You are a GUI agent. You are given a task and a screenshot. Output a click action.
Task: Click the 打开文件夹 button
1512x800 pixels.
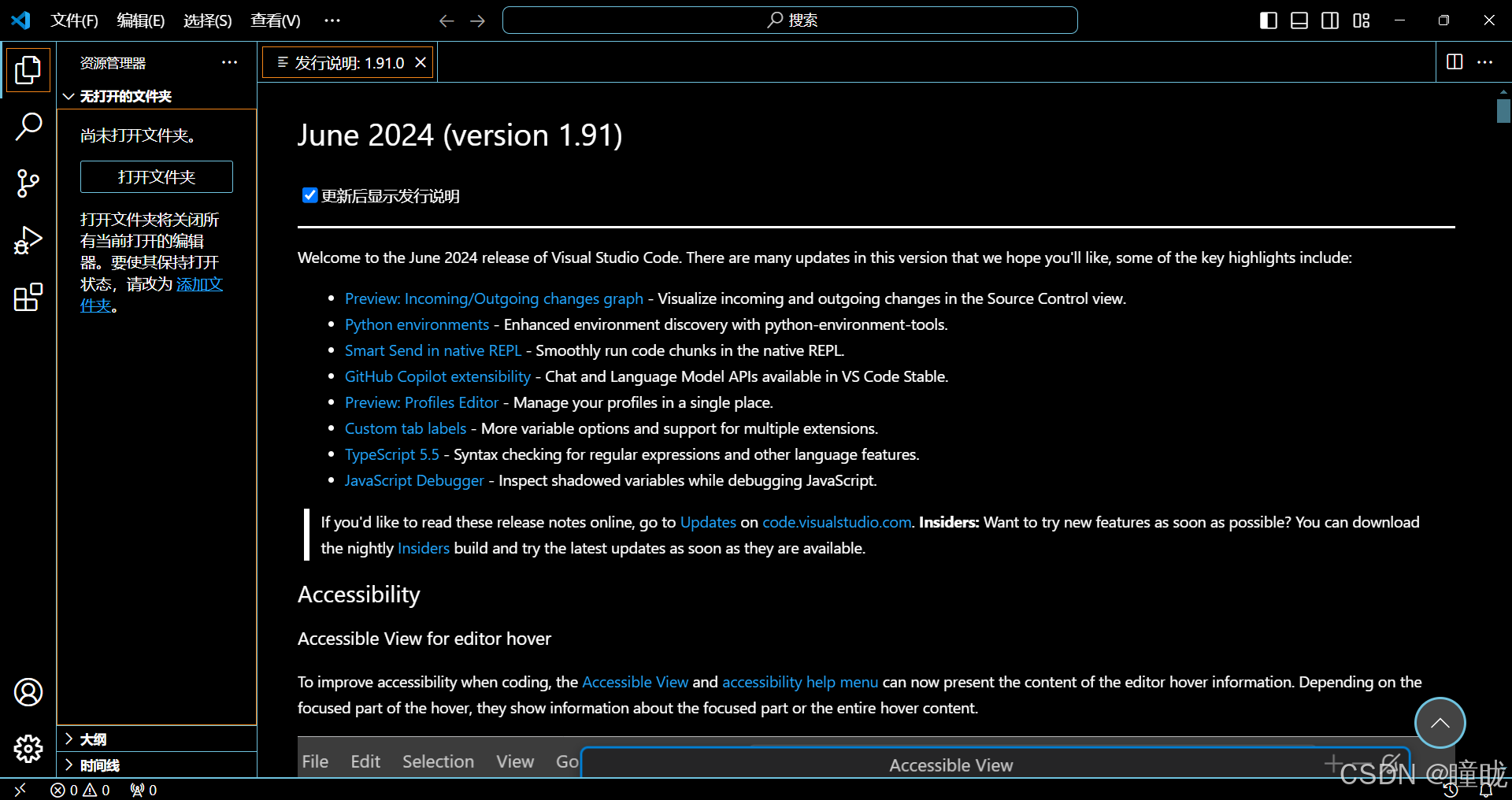pyautogui.click(x=157, y=177)
